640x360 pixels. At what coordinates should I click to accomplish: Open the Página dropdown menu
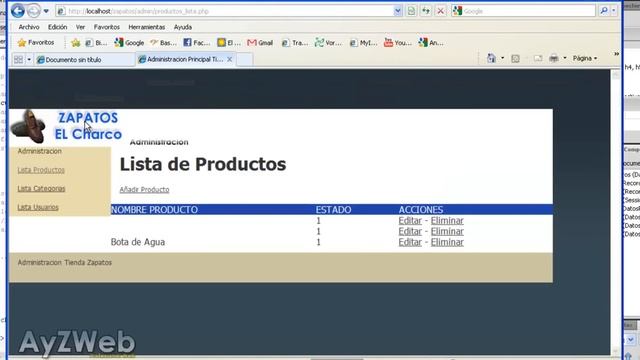click(585, 58)
